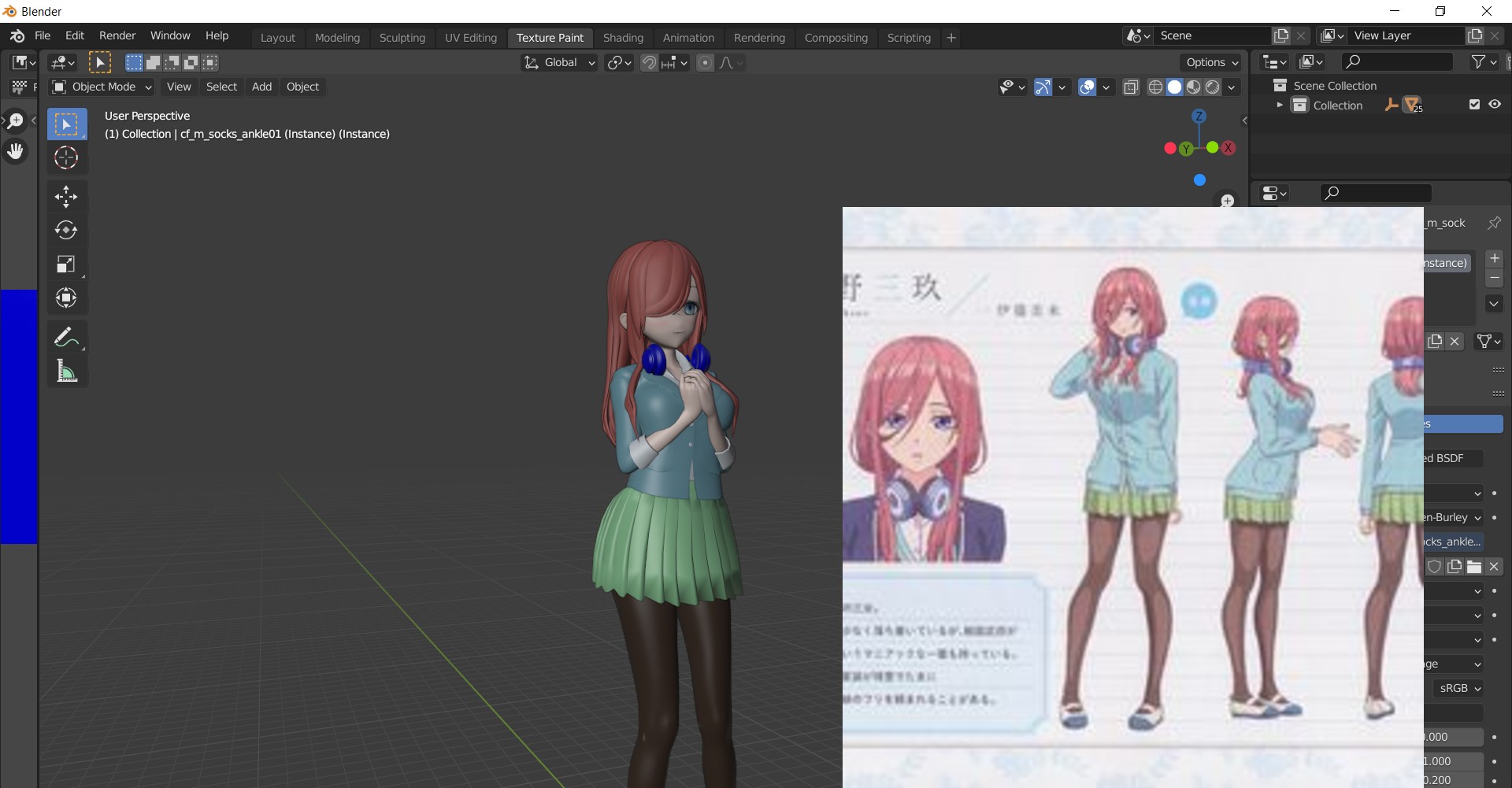1512x788 pixels.
Task: Unlink the image texture with X icon
Action: 1494,567
